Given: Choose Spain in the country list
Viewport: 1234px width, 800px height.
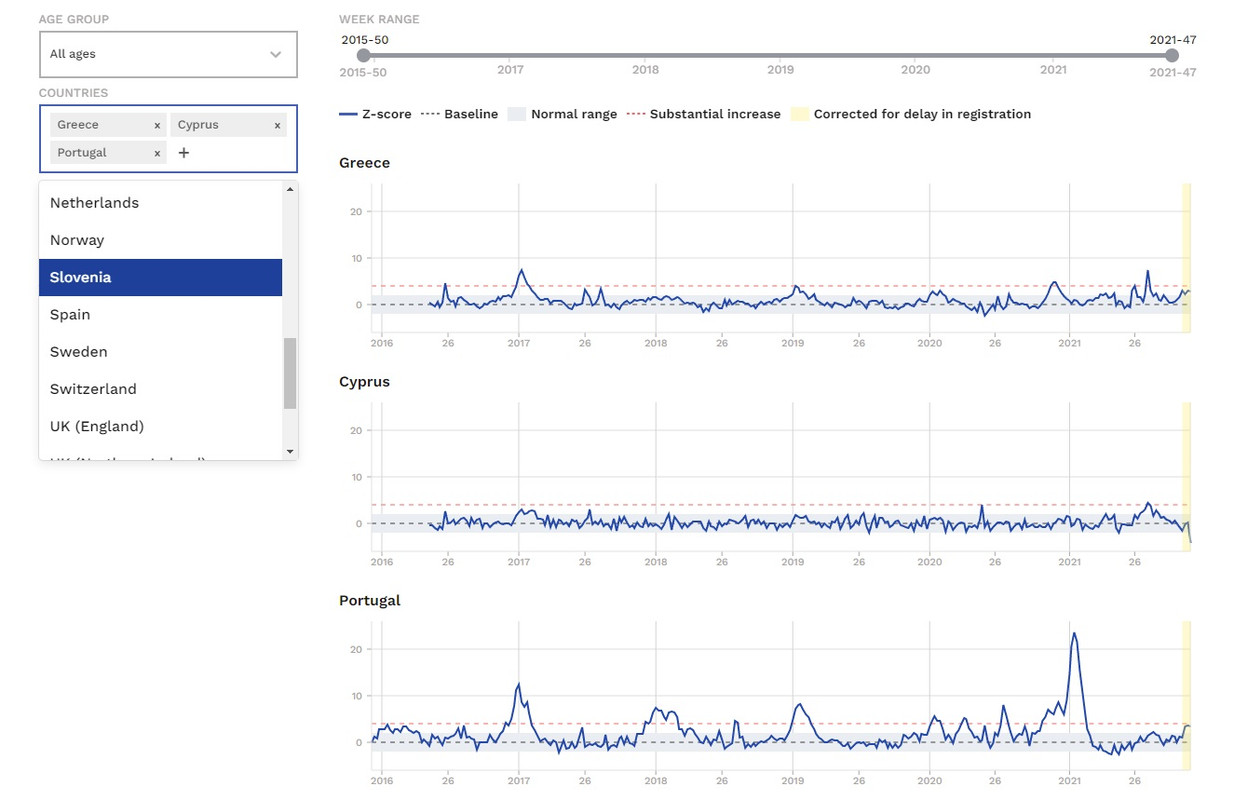Looking at the screenshot, I should coord(160,314).
